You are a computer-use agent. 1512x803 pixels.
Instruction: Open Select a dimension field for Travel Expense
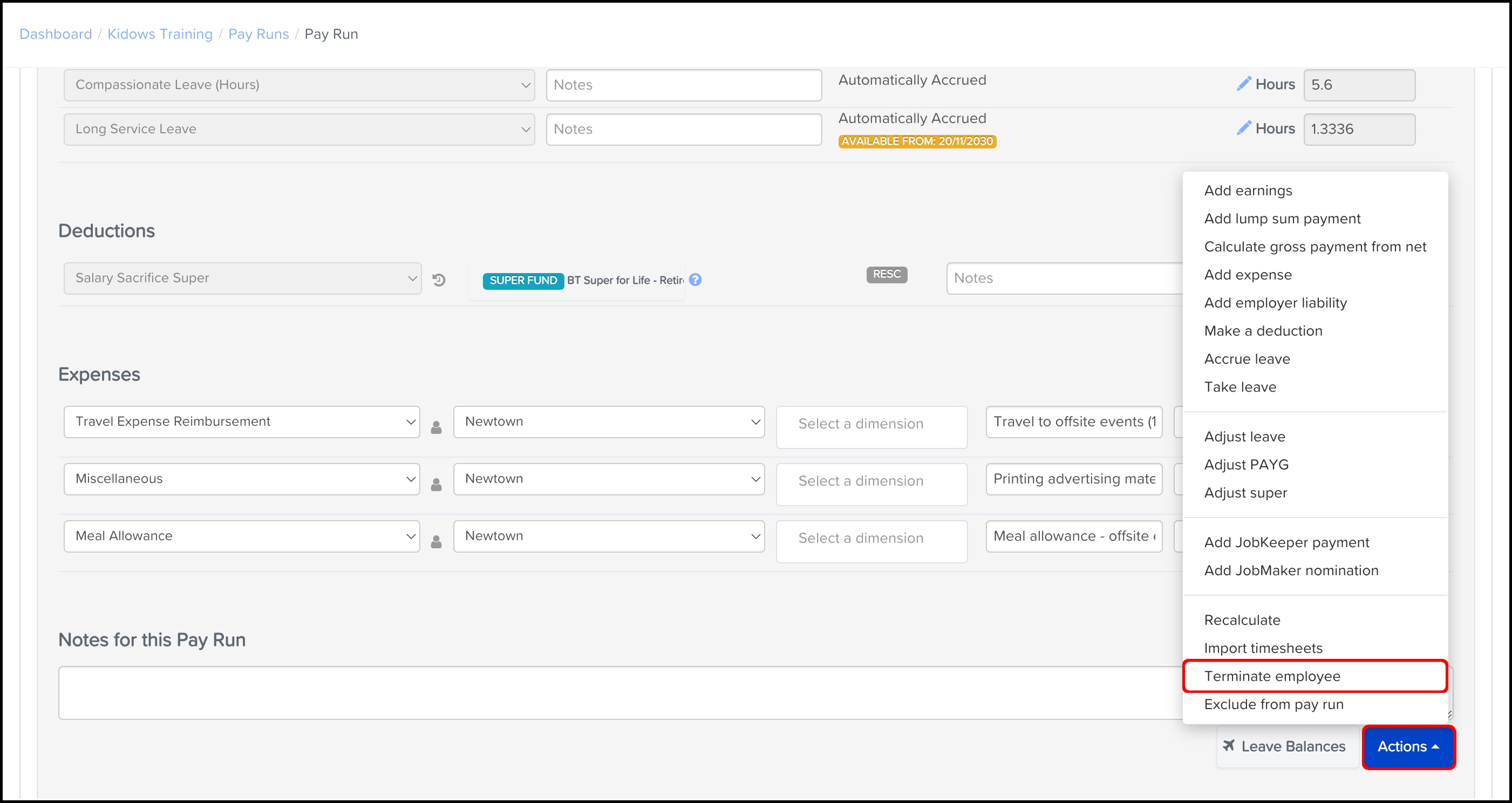pyautogui.click(x=871, y=424)
